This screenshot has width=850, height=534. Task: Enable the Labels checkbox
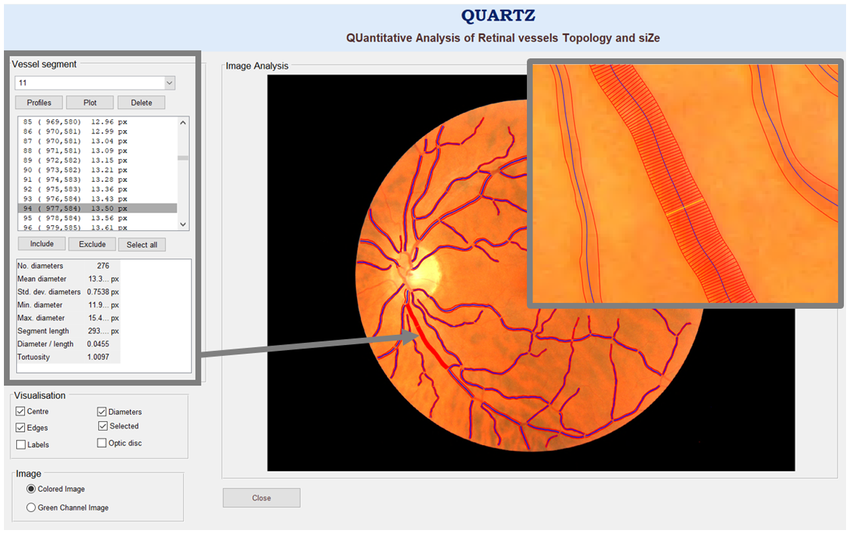(21, 445)
